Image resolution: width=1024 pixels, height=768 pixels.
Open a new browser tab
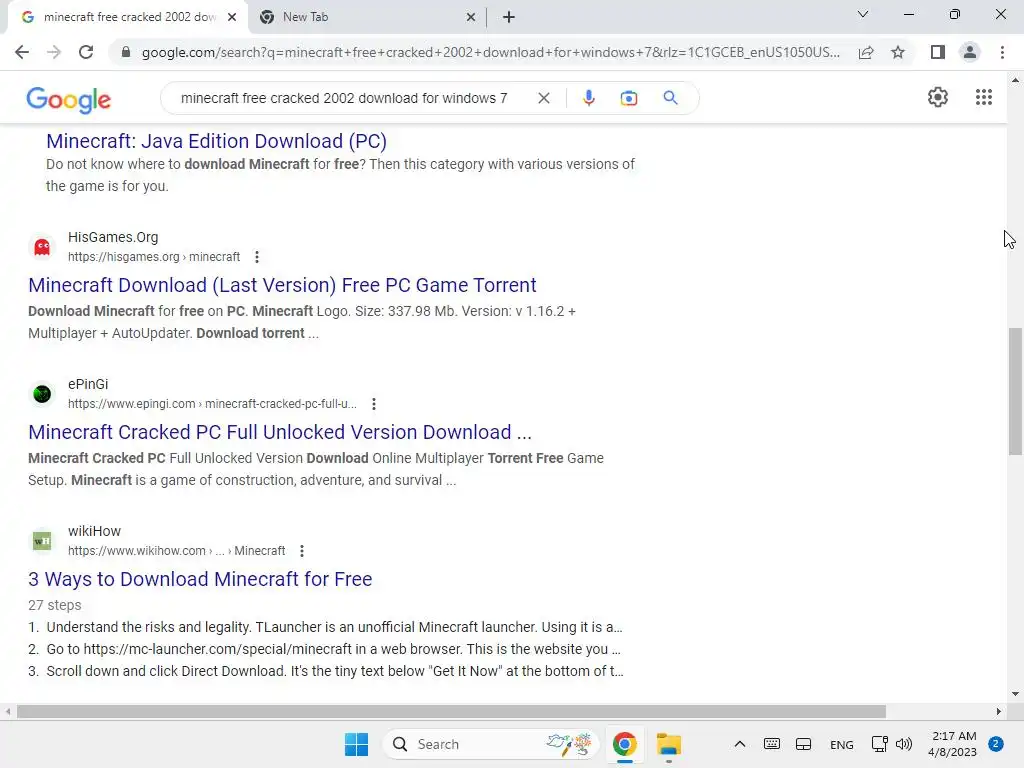point(509,17)
